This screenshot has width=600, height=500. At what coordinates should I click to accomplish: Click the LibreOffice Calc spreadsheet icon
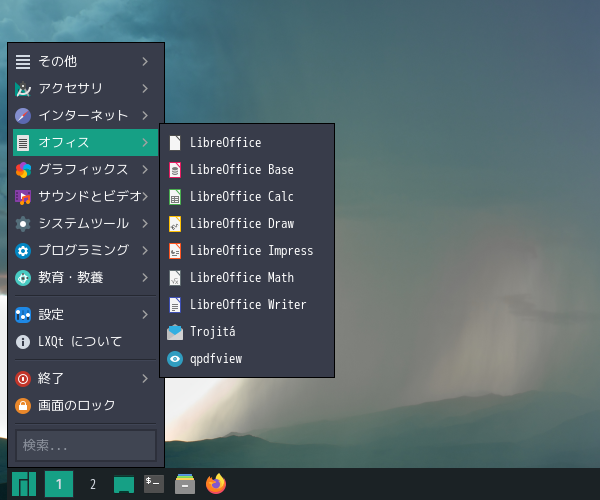pyautogui.click(x=175, y=197)
